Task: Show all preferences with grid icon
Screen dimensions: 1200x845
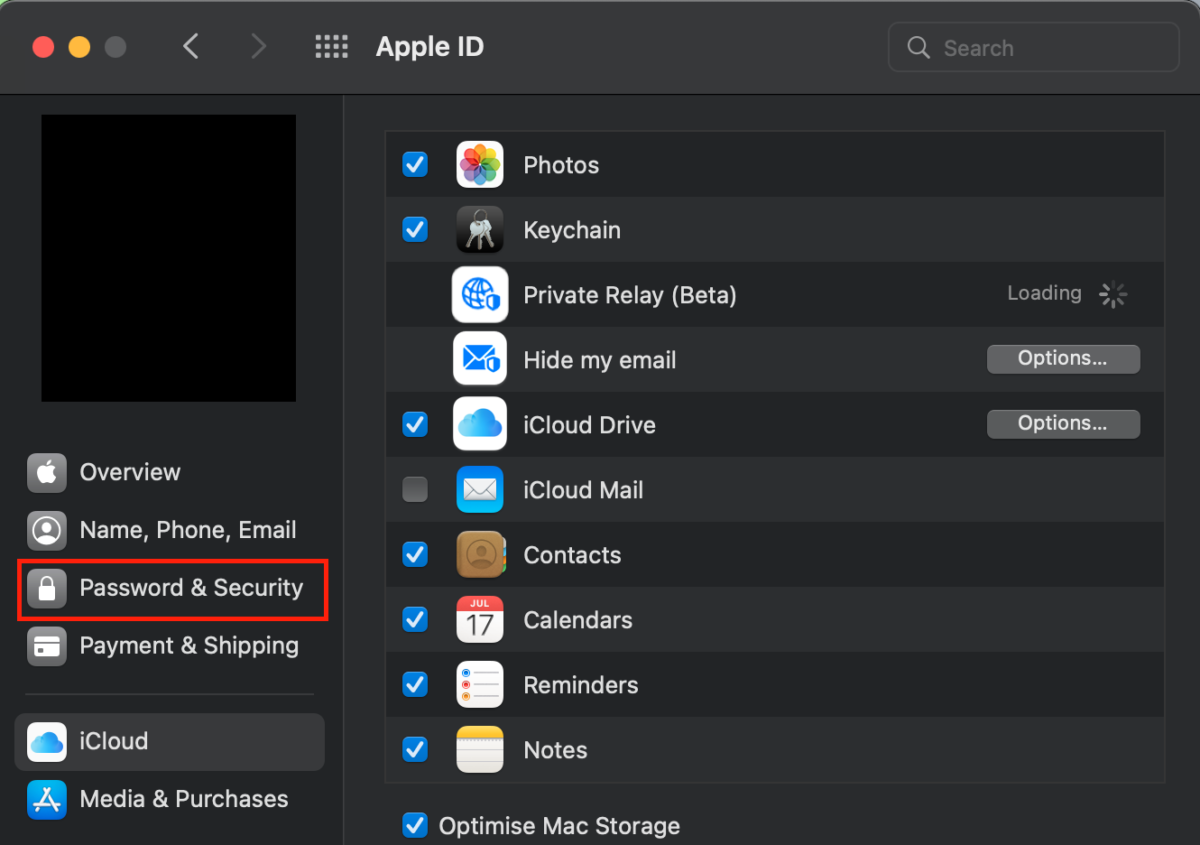Action: [x=331, y=47]
